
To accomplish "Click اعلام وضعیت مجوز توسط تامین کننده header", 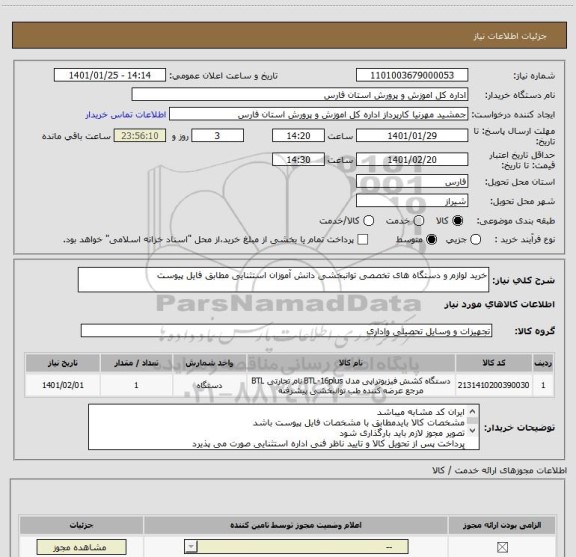I will coord(296,525).
